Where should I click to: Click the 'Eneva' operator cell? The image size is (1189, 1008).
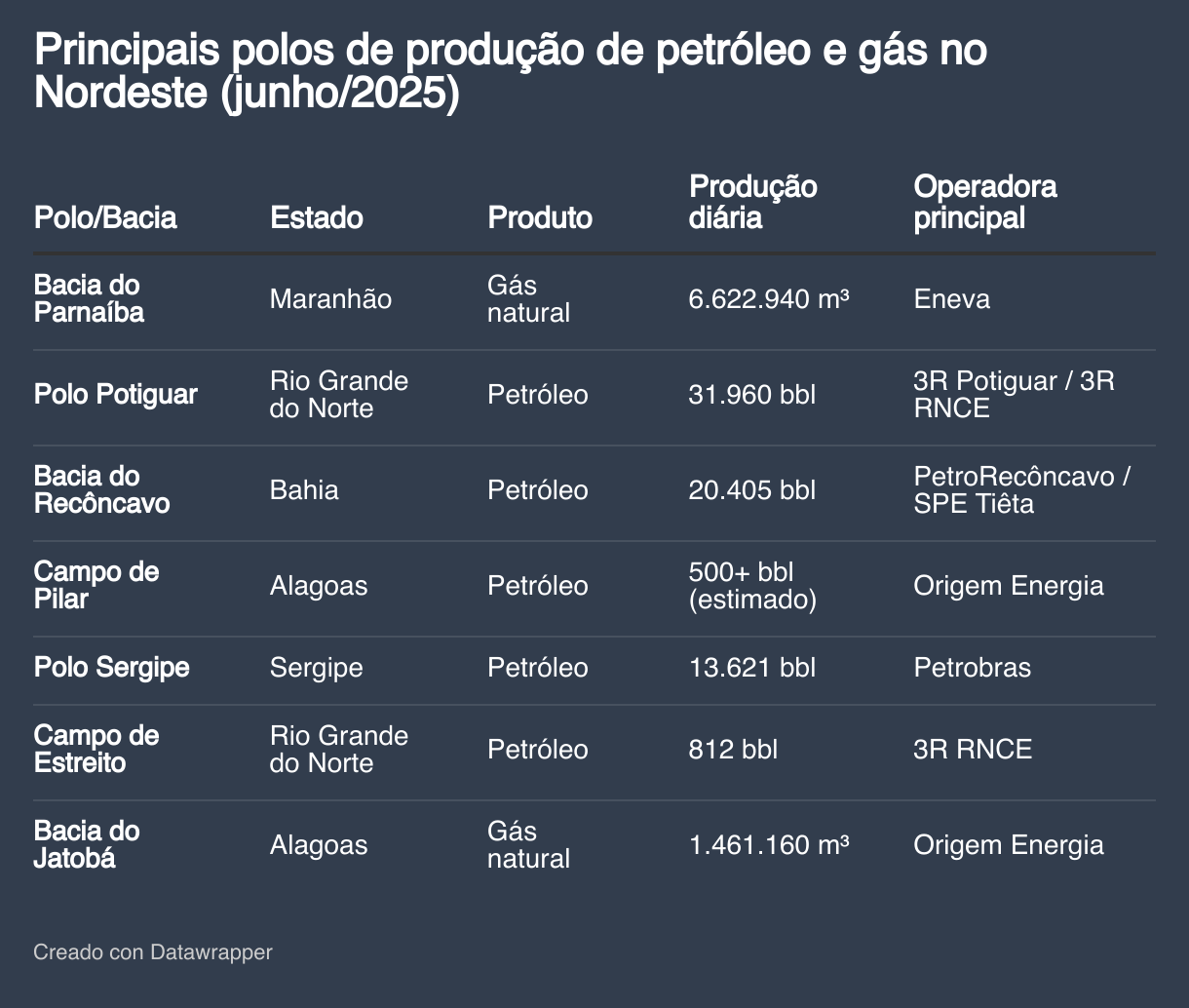coord(951,299)
